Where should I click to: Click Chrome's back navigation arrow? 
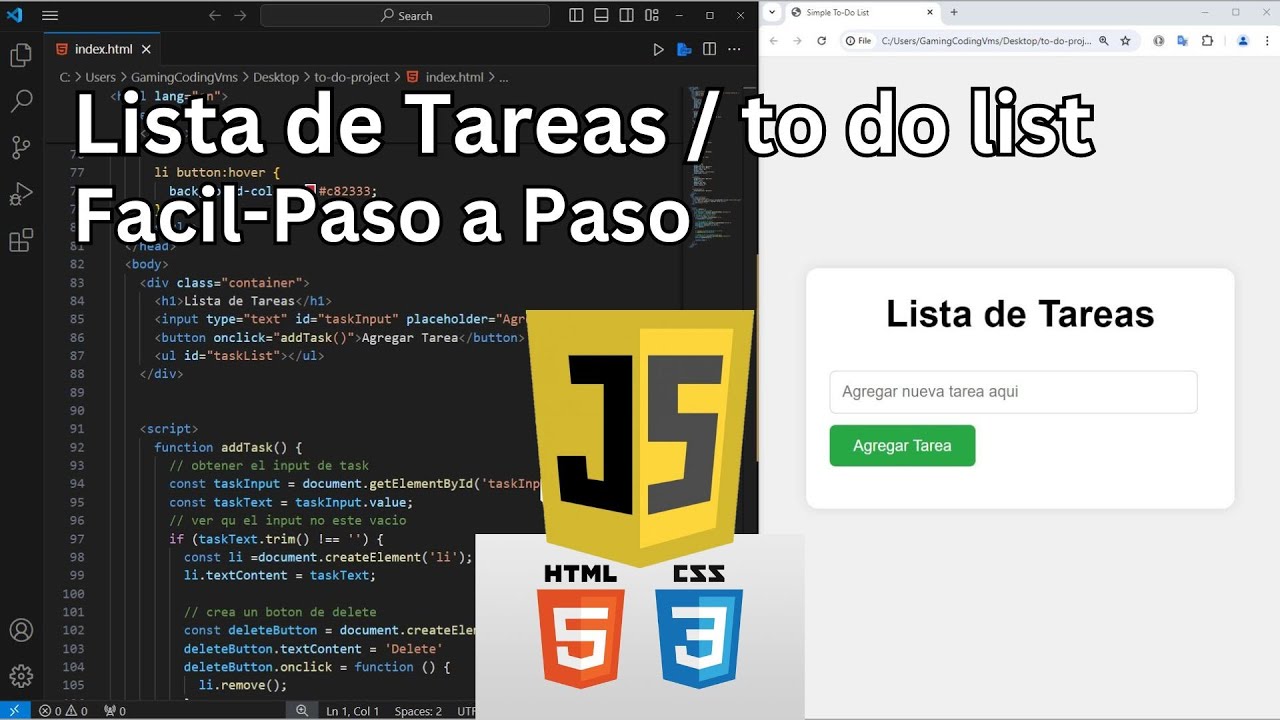(774, 41)
